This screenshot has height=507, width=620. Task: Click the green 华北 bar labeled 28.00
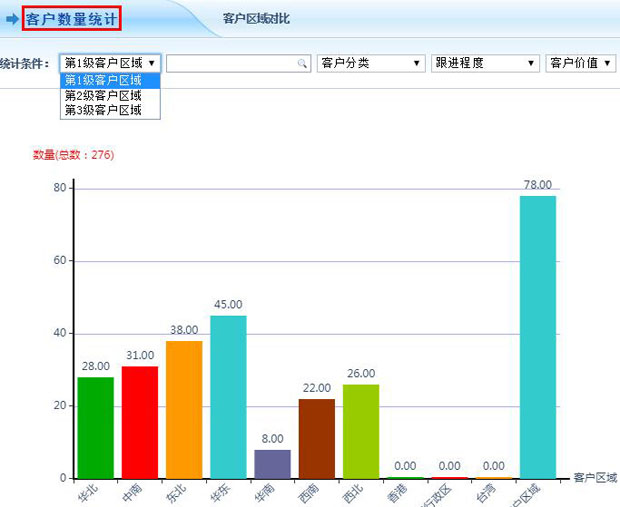coord(96,428)
